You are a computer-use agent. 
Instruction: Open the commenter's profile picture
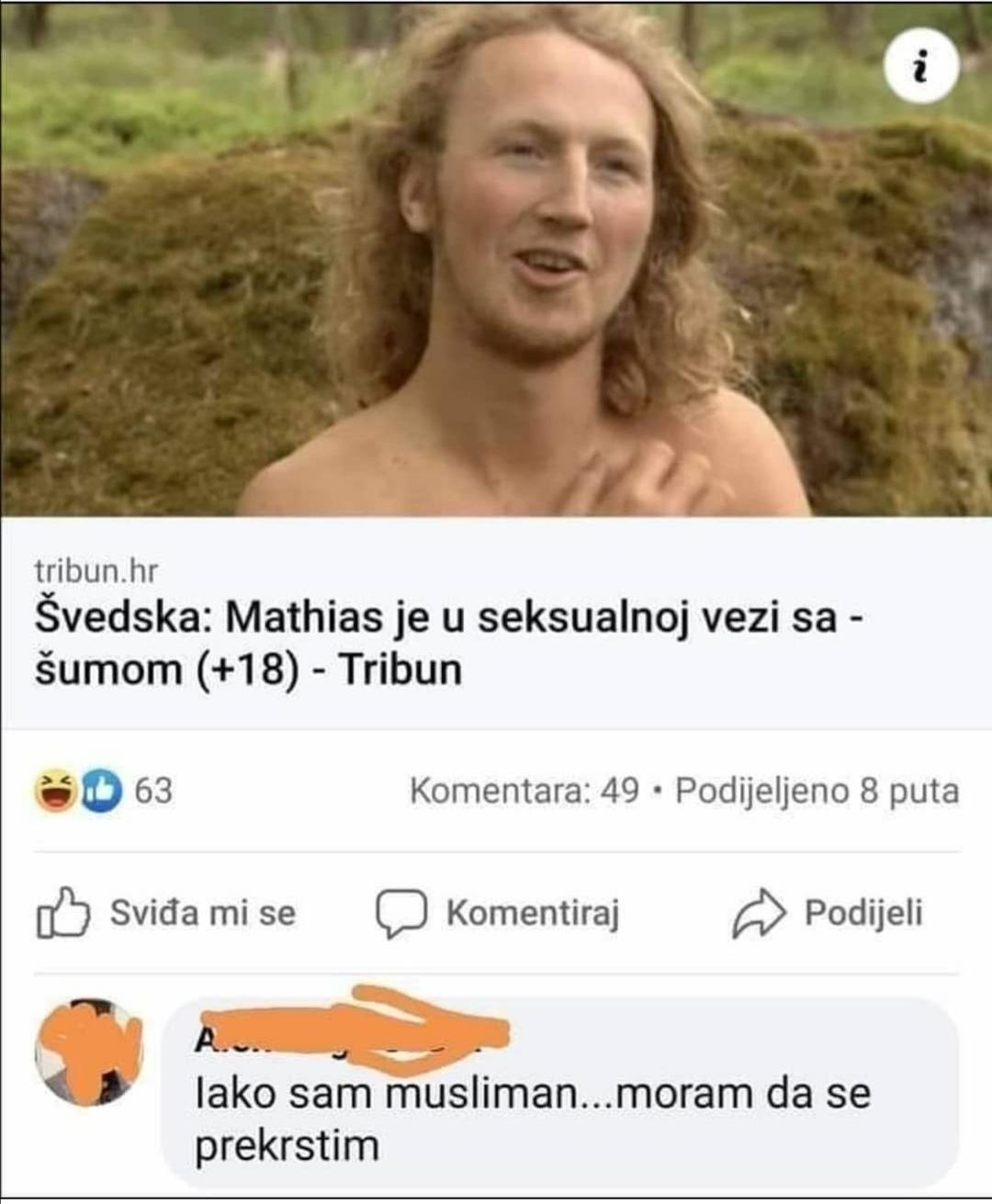(x=89, y=1052)
